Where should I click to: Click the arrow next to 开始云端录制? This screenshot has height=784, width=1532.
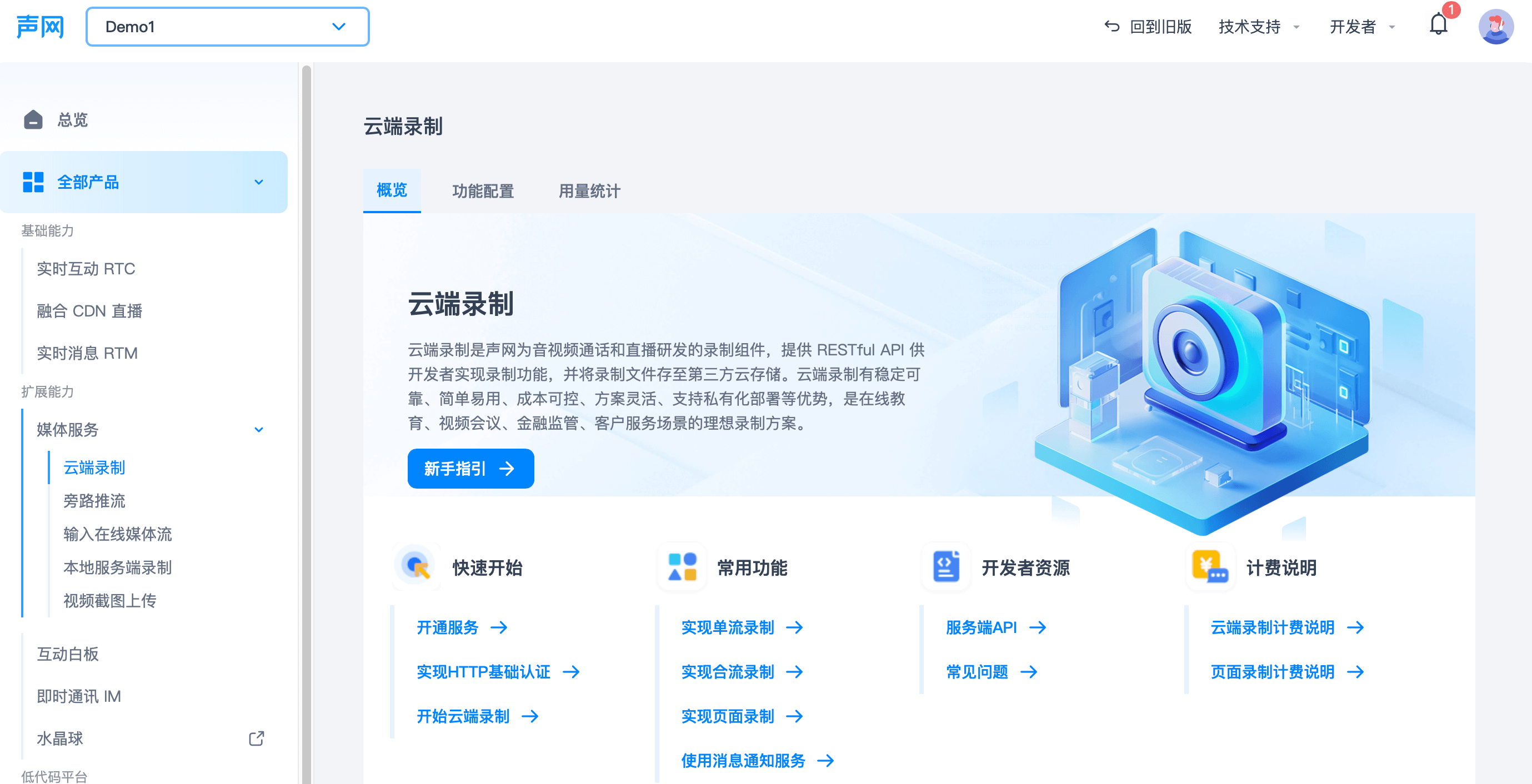point(530,716)
